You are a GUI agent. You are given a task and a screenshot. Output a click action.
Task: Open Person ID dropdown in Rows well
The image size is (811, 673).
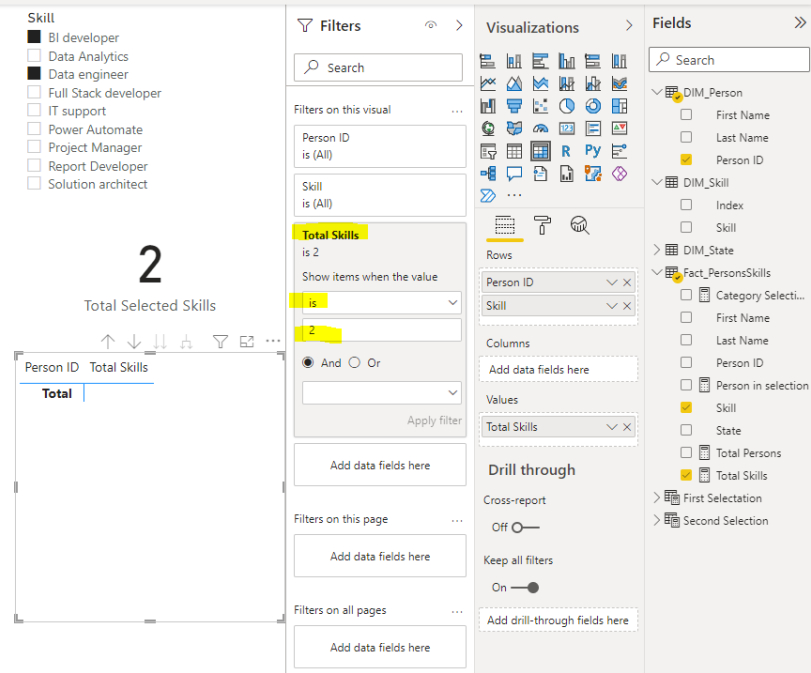pos(612,282)
